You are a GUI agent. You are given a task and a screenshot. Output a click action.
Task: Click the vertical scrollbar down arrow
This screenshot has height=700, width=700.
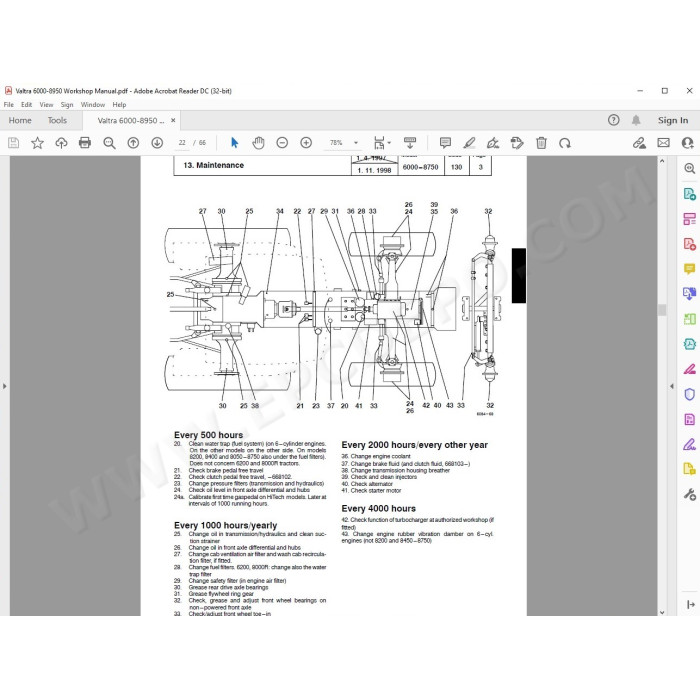662,612
